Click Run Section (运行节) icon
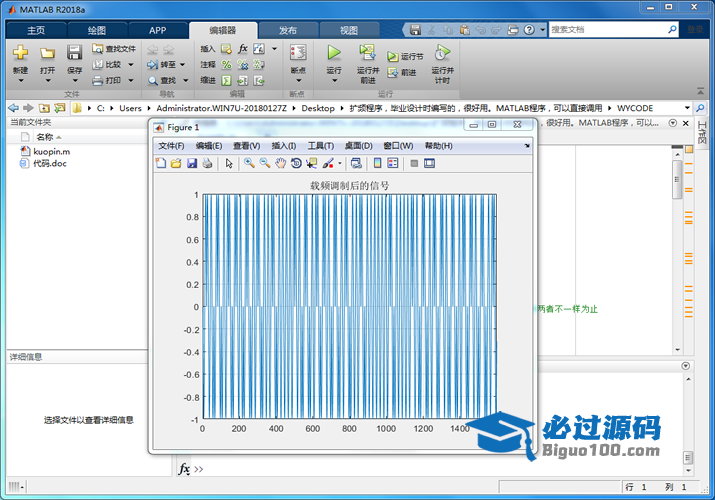 tap(392, 57)
